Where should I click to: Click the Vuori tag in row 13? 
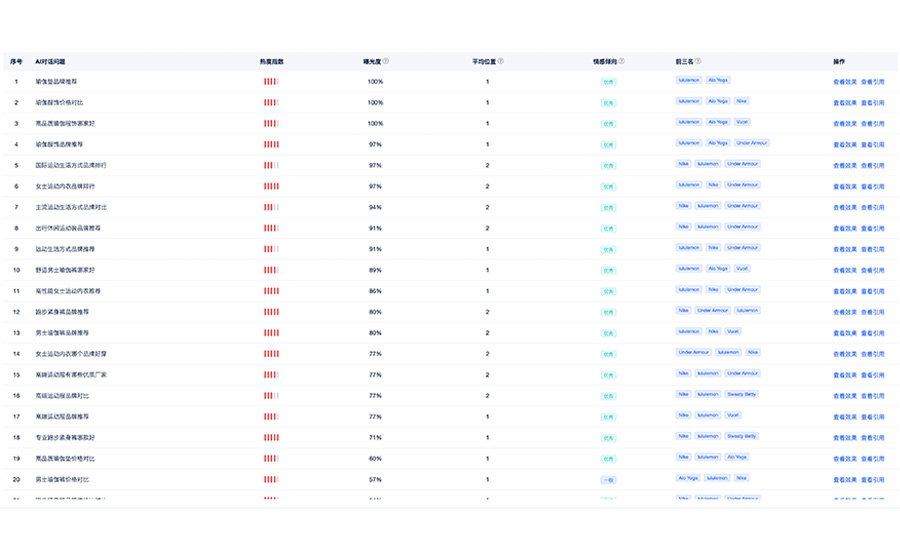(734, 331)
